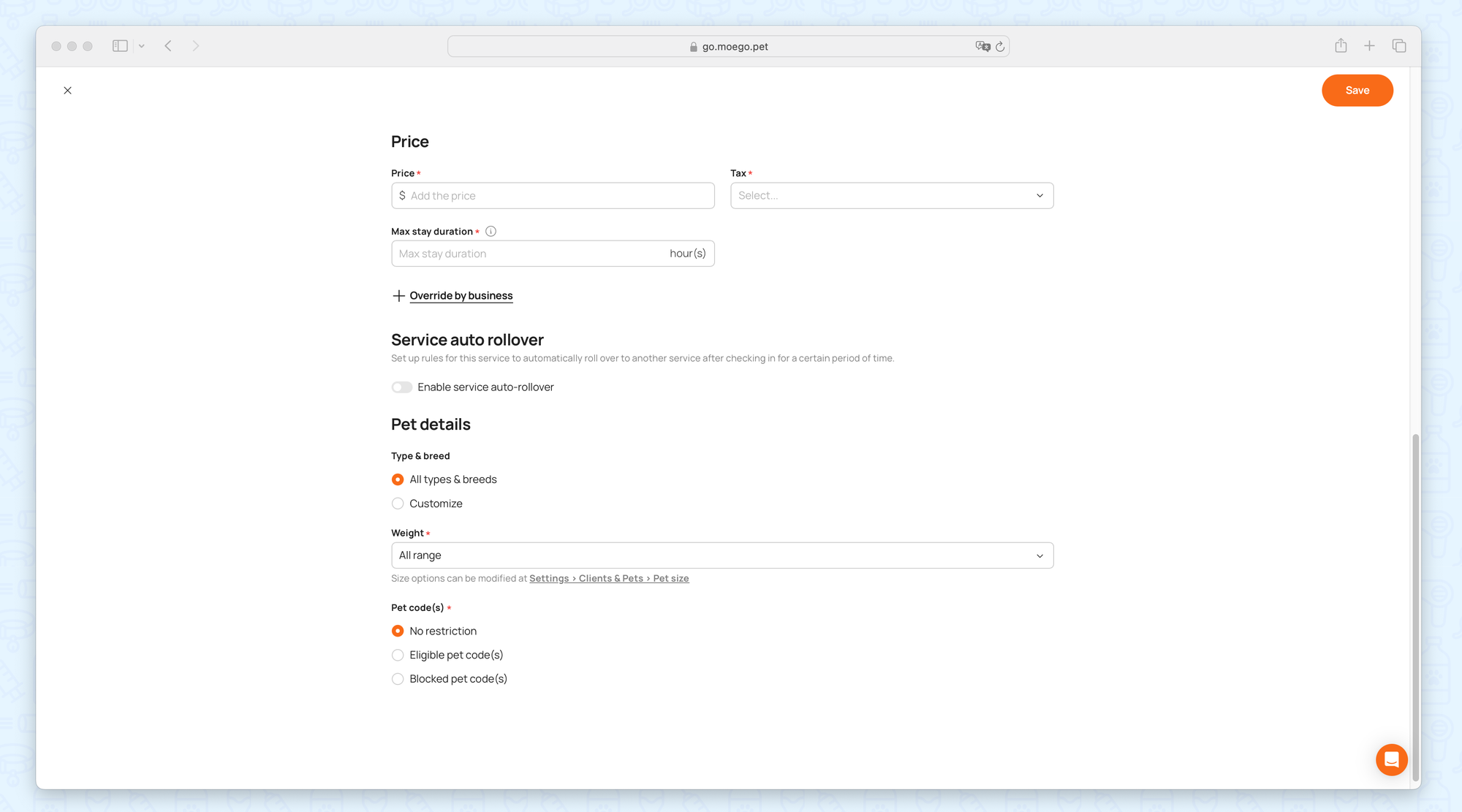This screenshot has height=812, width=1462.
Task: Enable service auto-rollover toggle
Action: (401, 387)
